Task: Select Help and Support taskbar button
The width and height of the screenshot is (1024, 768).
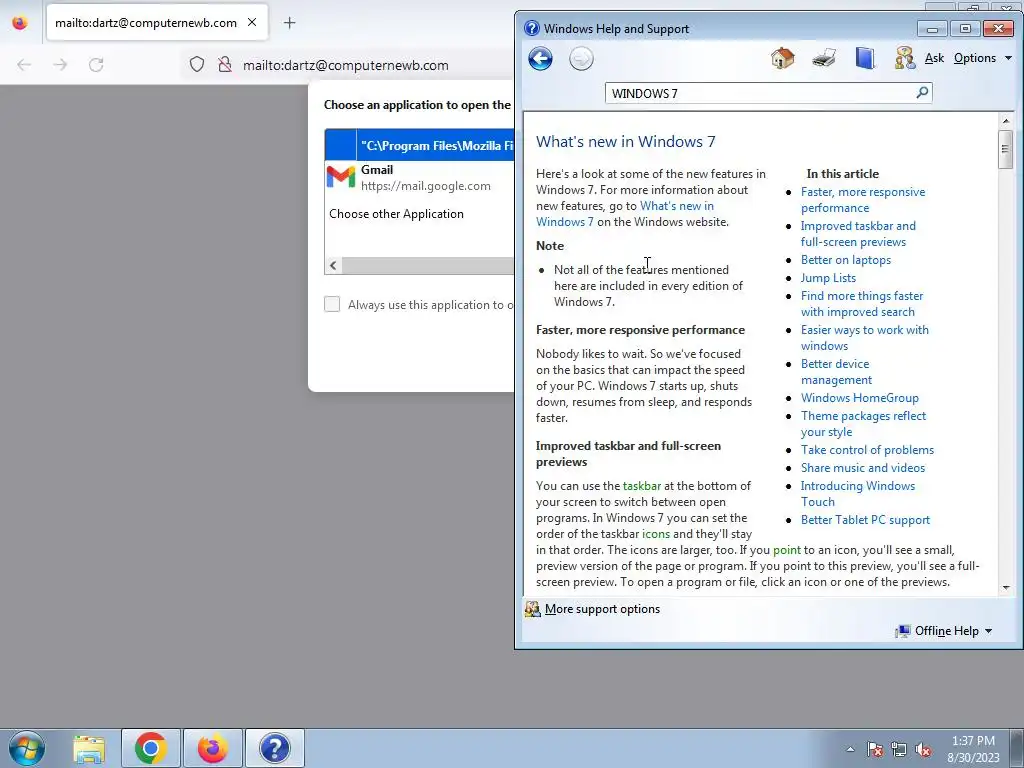Action: (274, 748)
